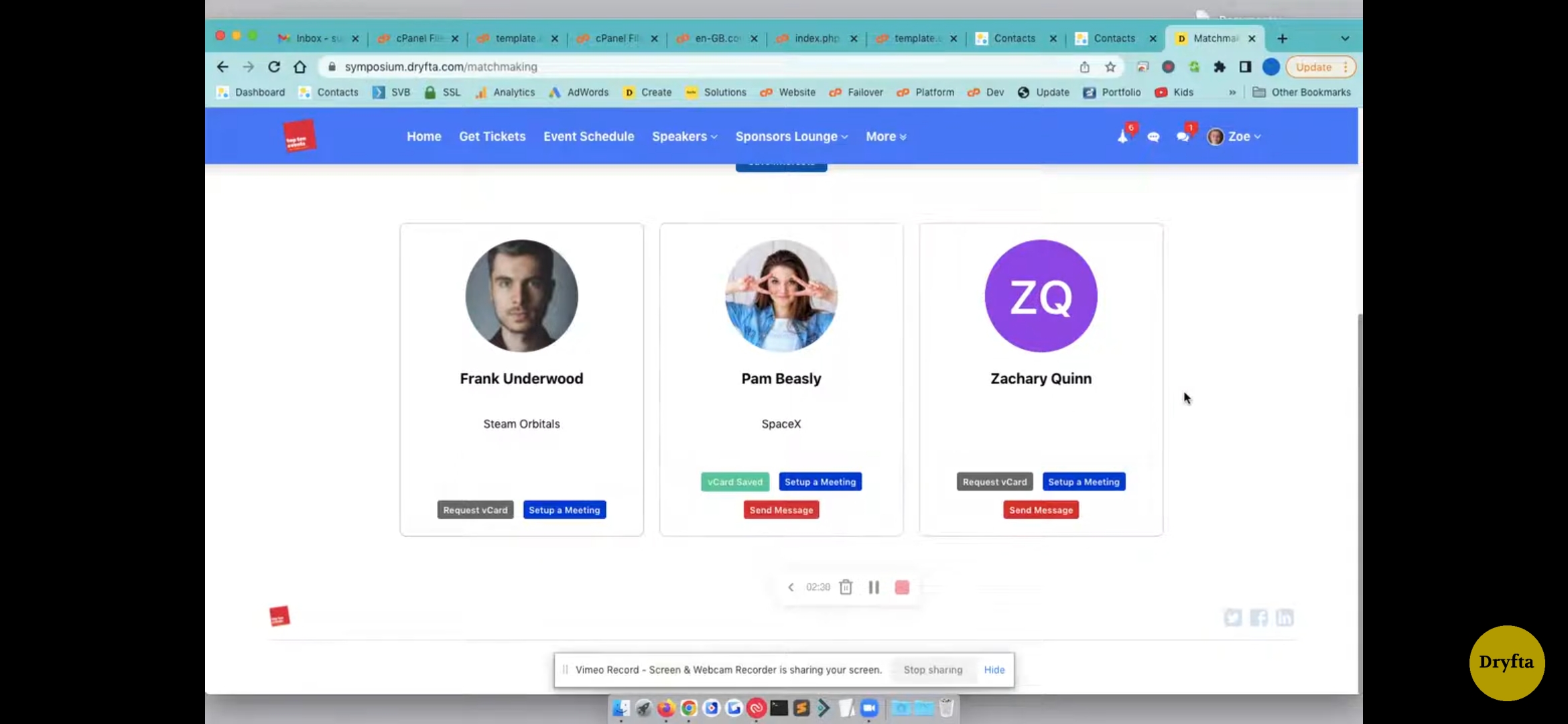Open Zachary Quinn's ZQ avatar
Viewport: 1568px width, 724px height.
(x=1041, y=296)
